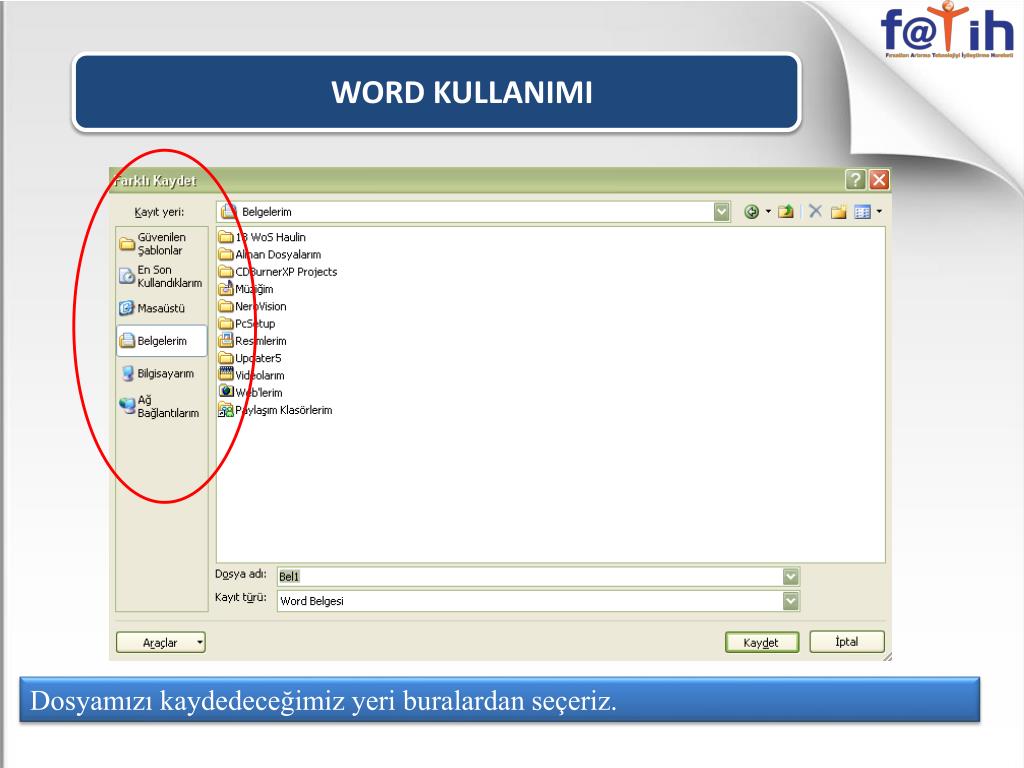Select the Paylaşım Klasörlerim folder
Viewport: 1024px width, 768px height.
tap(276, 410)
